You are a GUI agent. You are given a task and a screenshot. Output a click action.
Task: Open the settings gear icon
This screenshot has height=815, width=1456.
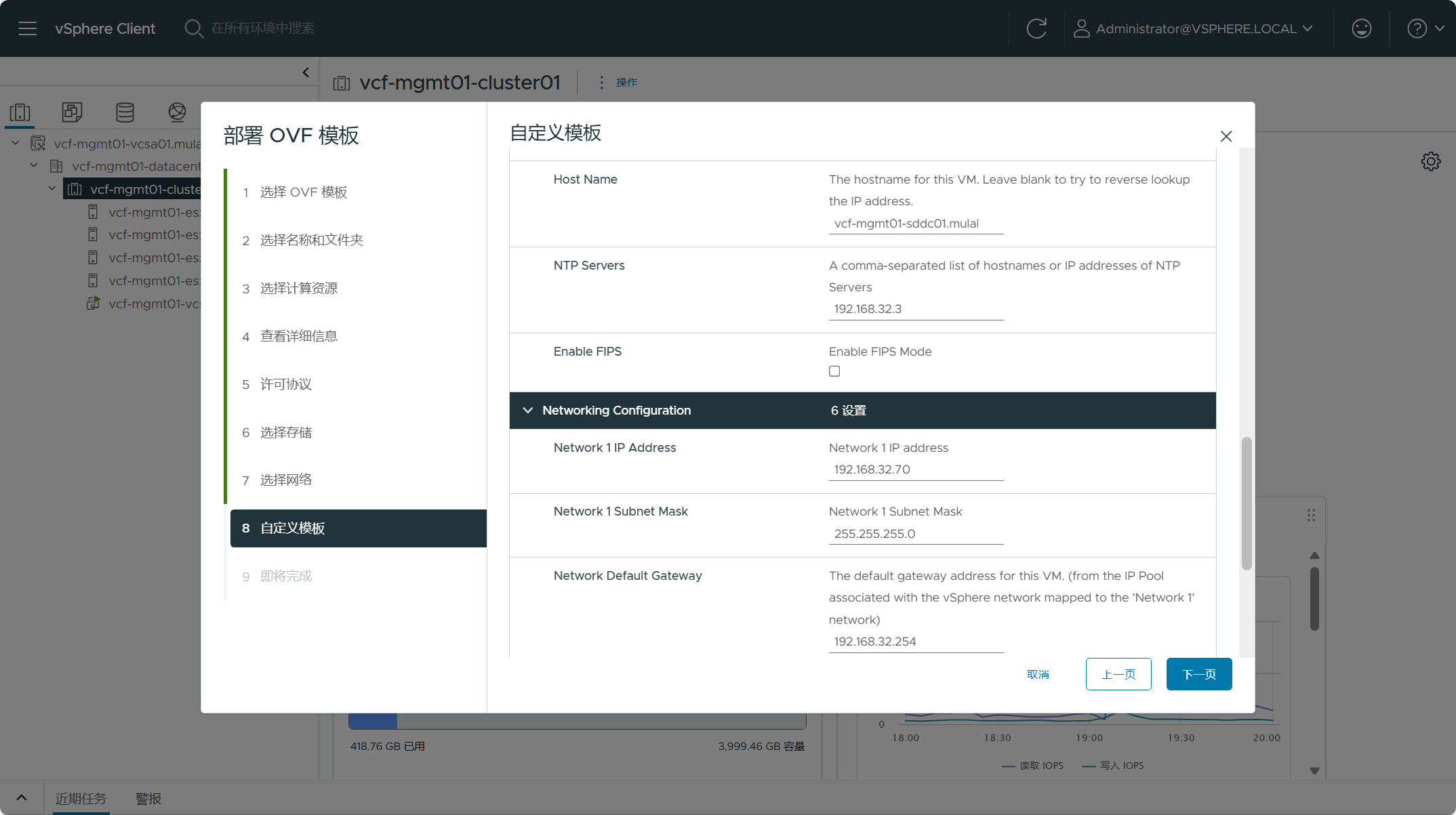pyautogui.click(x=1430, y=161)
